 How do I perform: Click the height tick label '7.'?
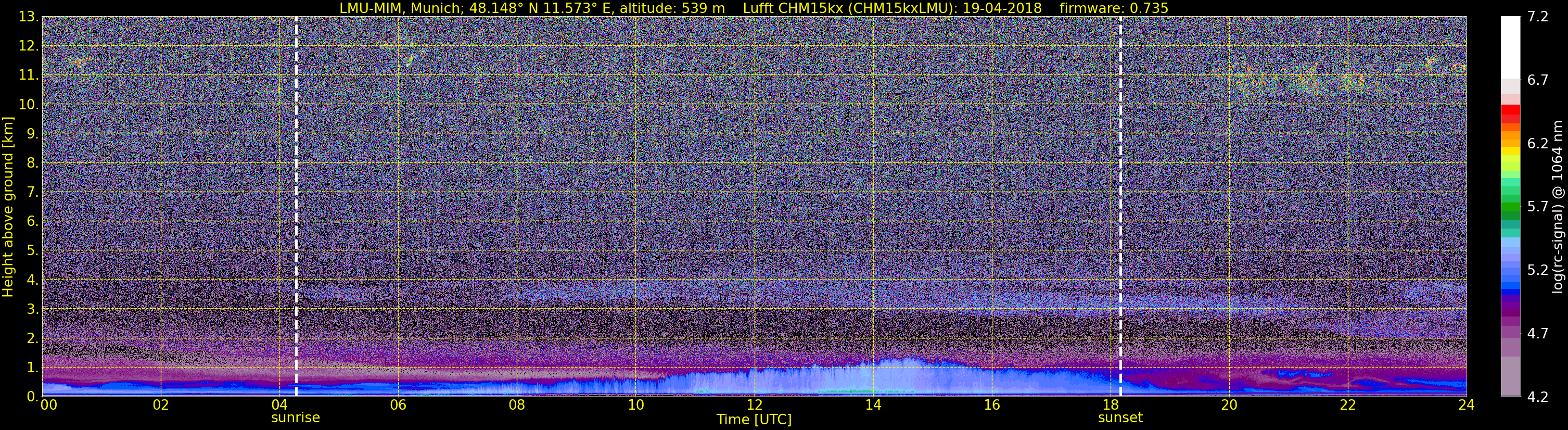[32, 192]
